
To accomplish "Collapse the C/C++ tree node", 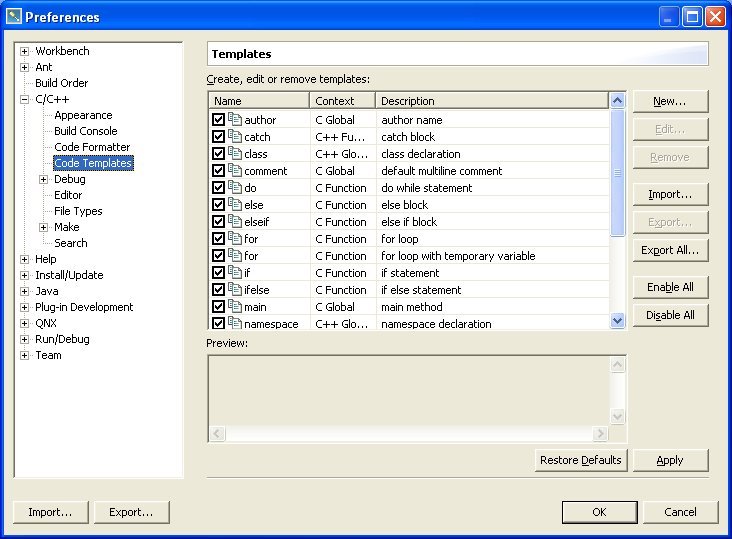I will (25, 99).
